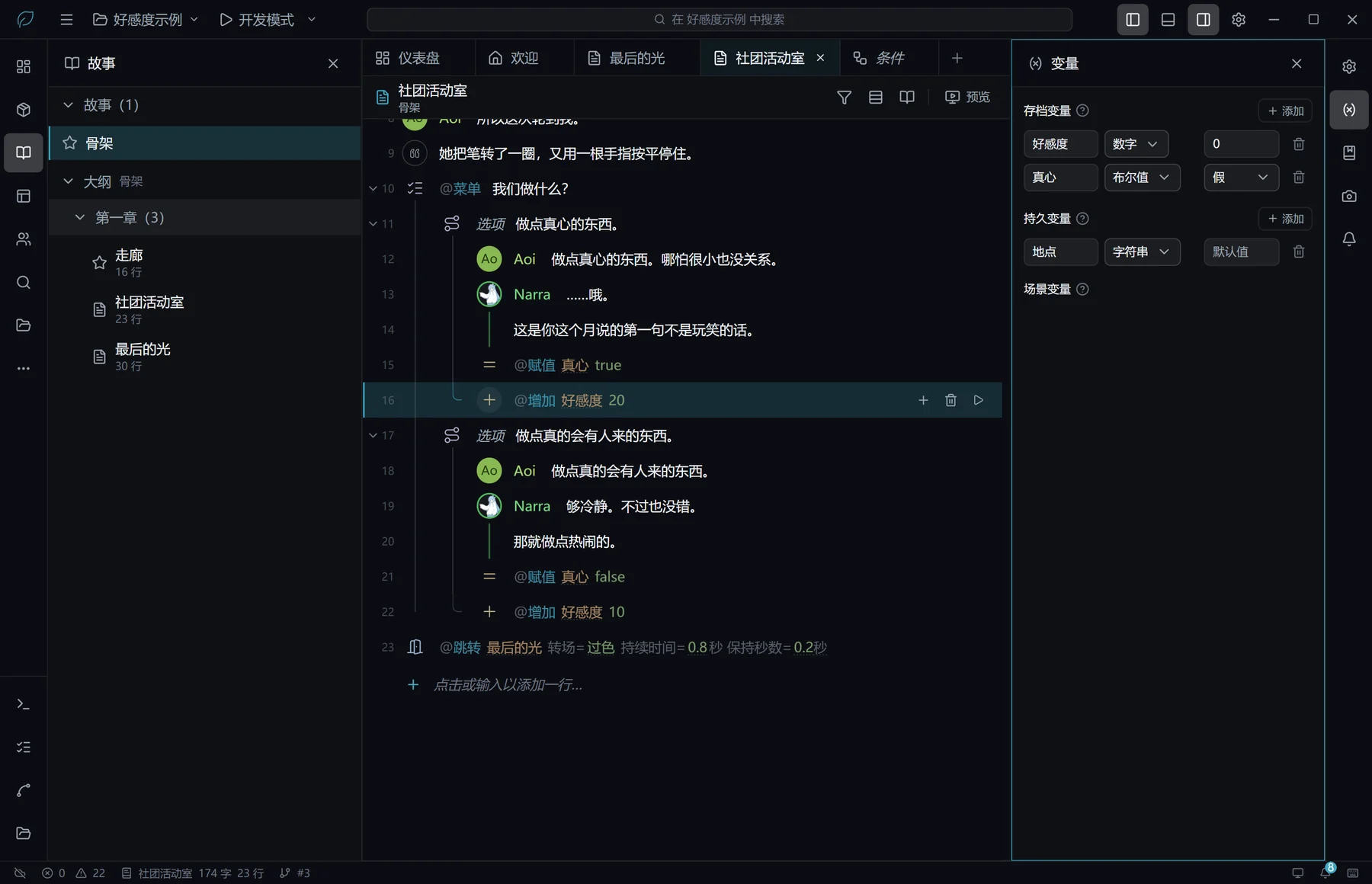Run line 16 with the play icon
1372x884 pixels.
[x=978, y=400]
